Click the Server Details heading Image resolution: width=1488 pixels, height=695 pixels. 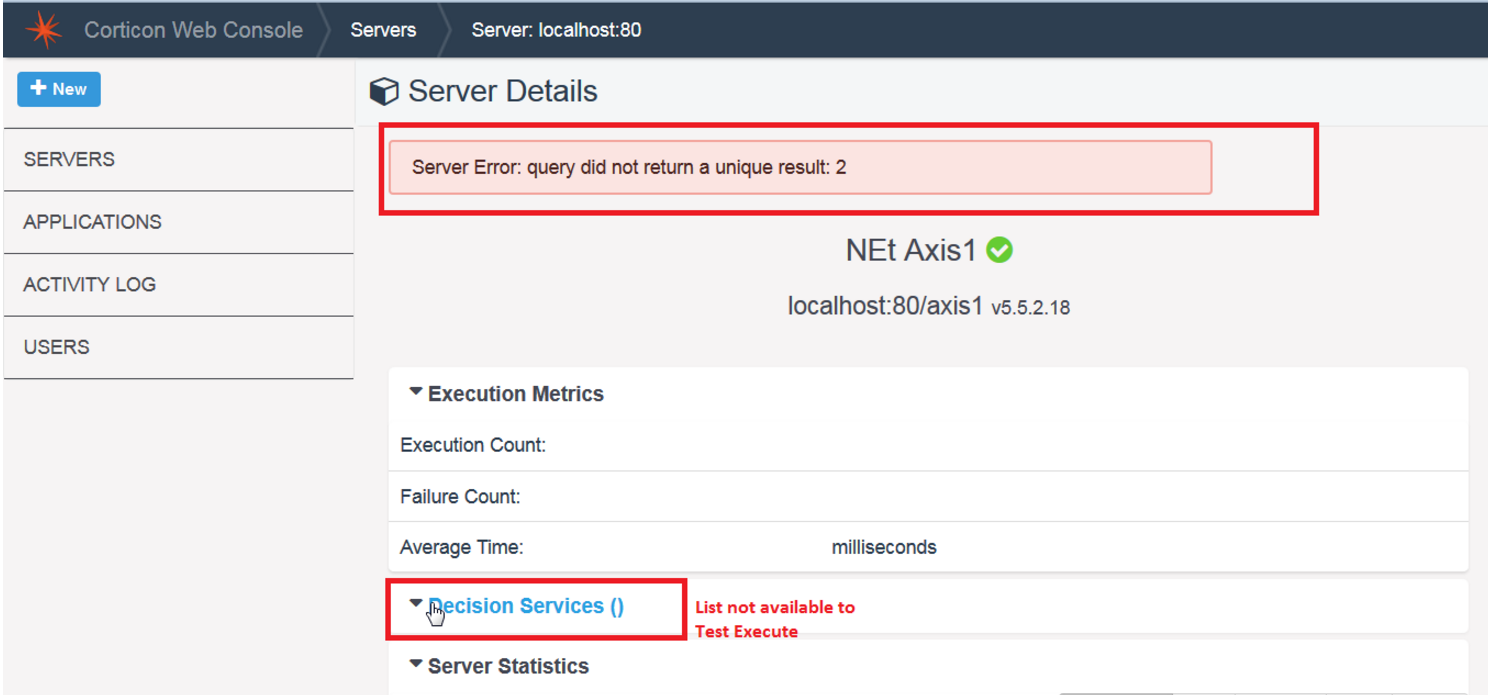[x=503, y=91]
